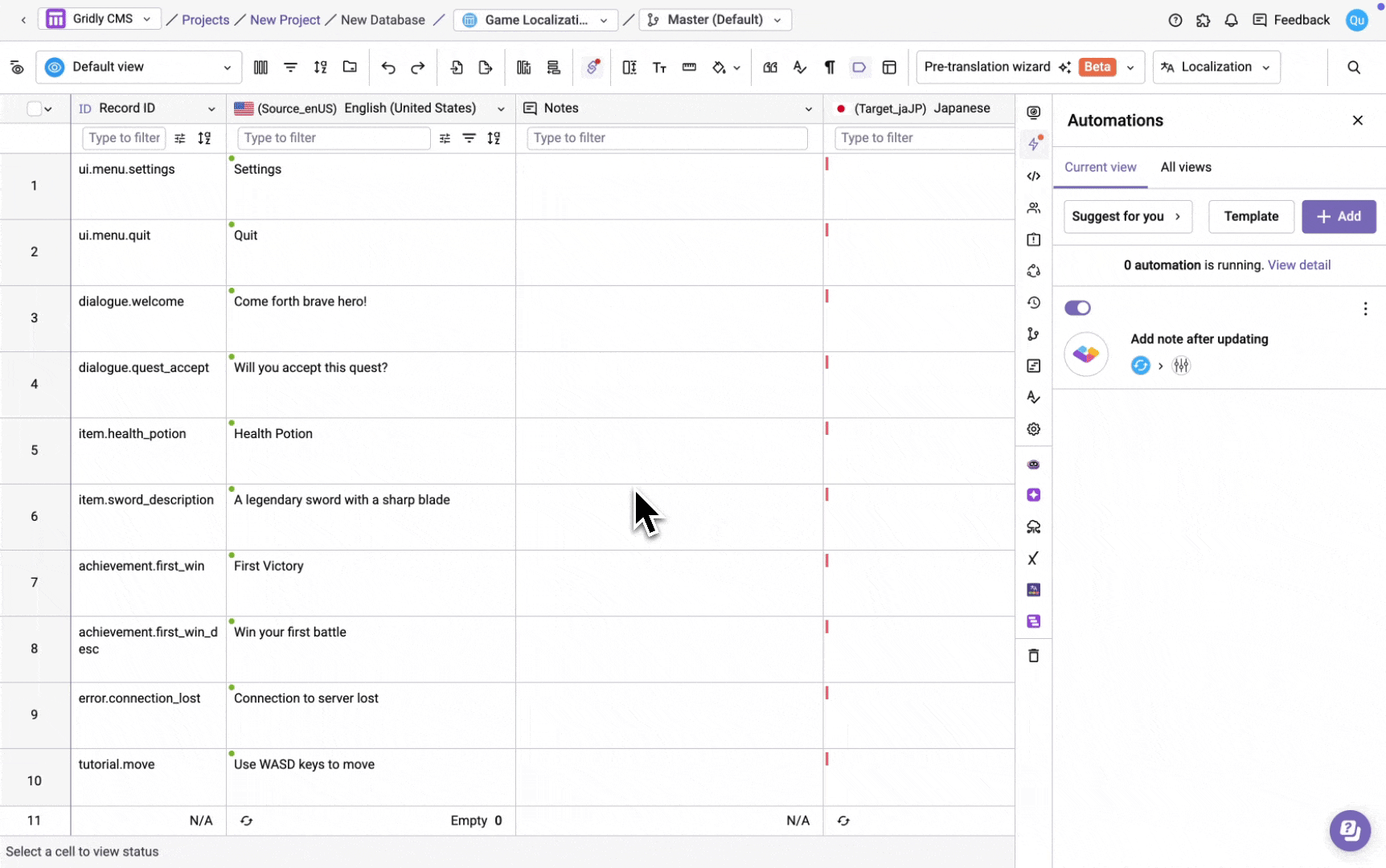Click the spell check icon in toolbar

point(800,68)
